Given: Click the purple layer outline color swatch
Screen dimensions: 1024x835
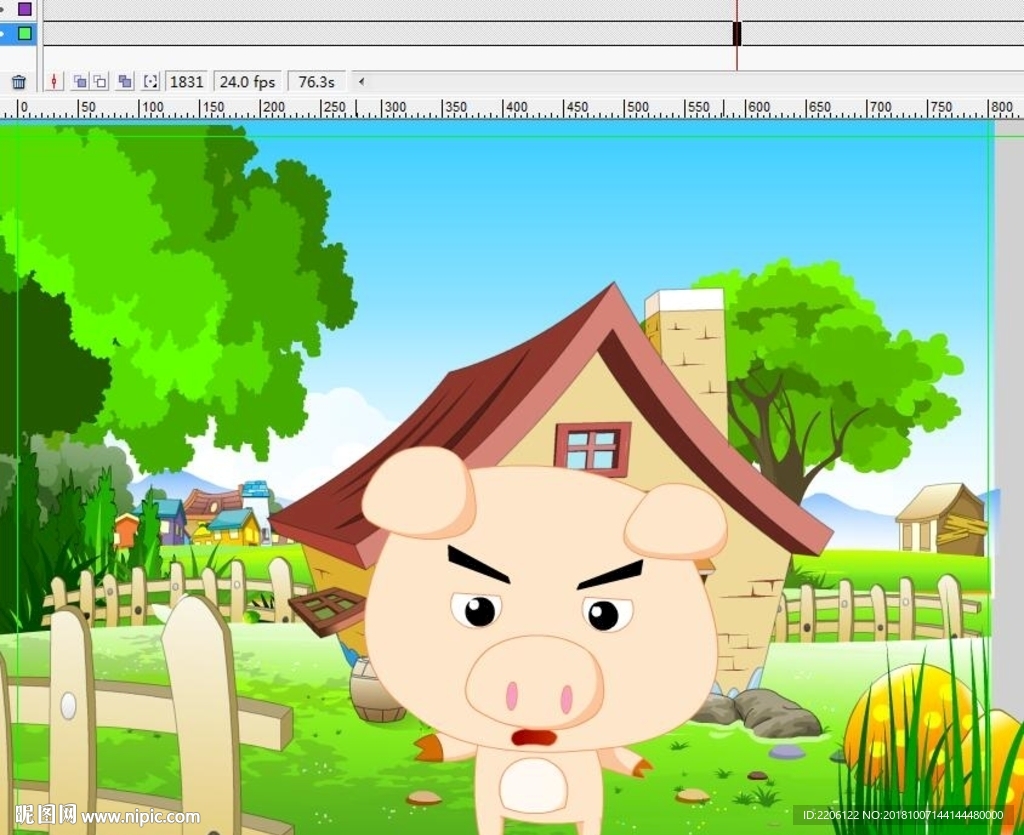Looking at the screenshot, I should 25,9.
